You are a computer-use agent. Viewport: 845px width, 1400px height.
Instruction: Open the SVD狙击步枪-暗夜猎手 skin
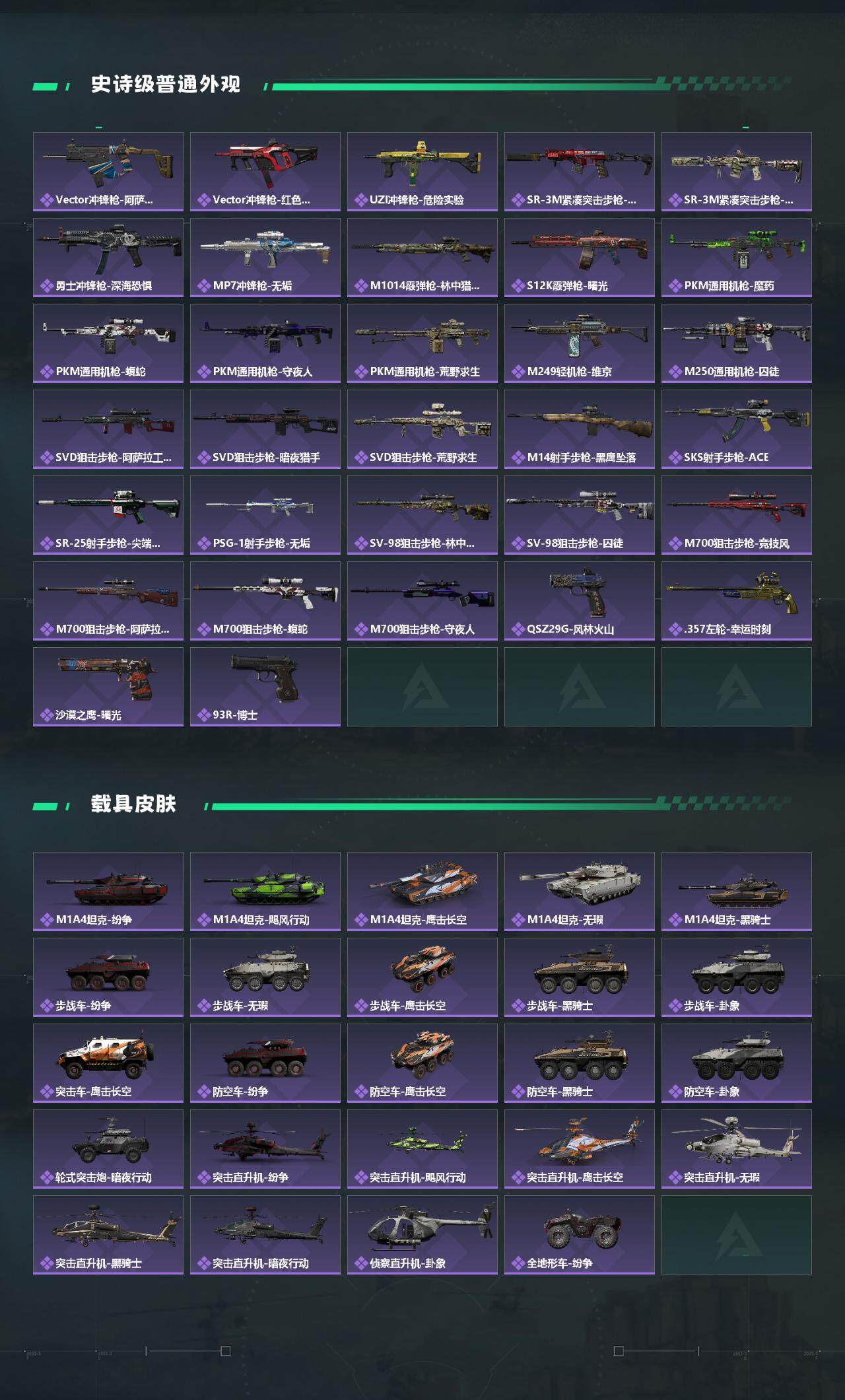(265, 429)
